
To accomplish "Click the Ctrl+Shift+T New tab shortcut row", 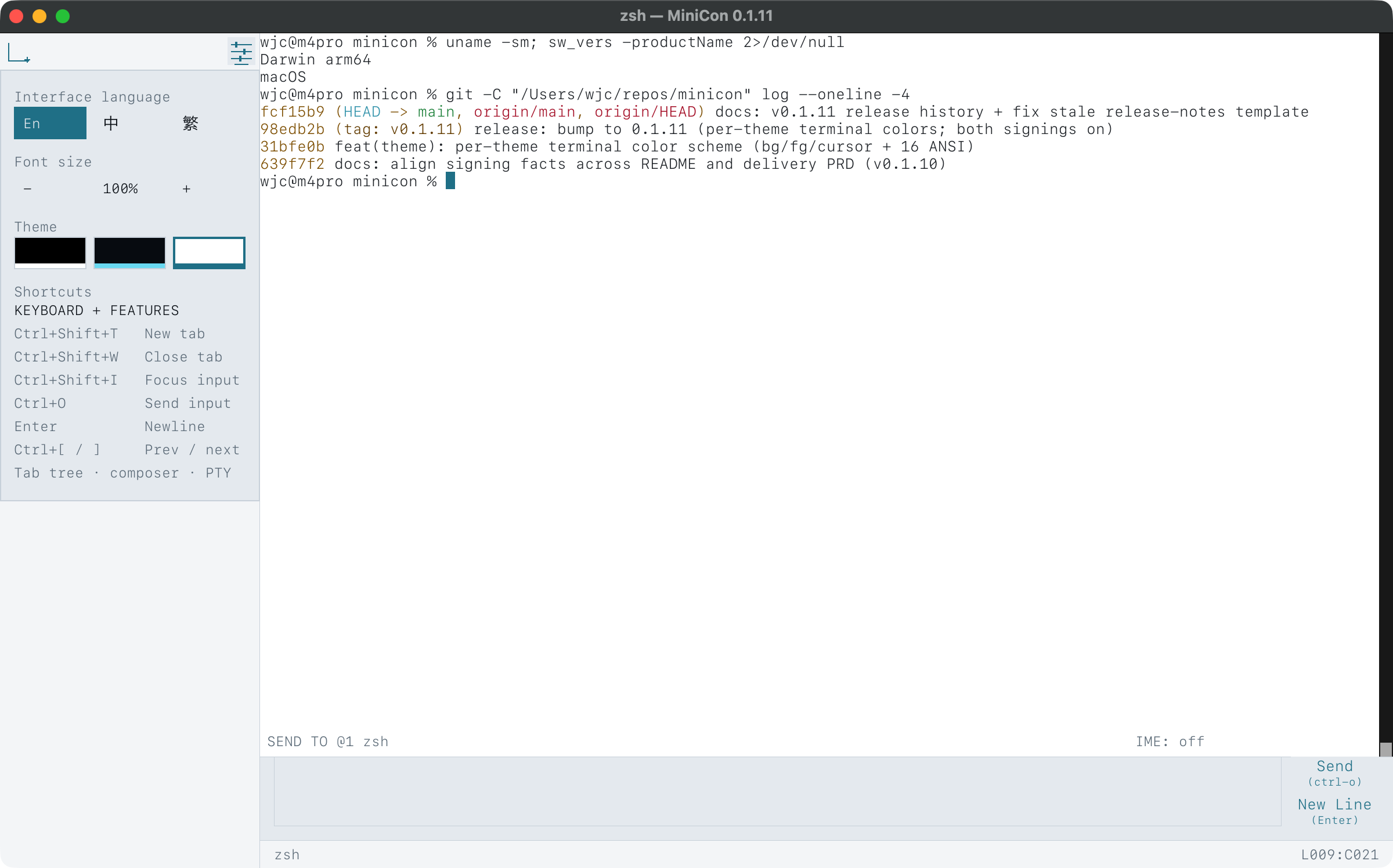I will click(x=127, y=334).
